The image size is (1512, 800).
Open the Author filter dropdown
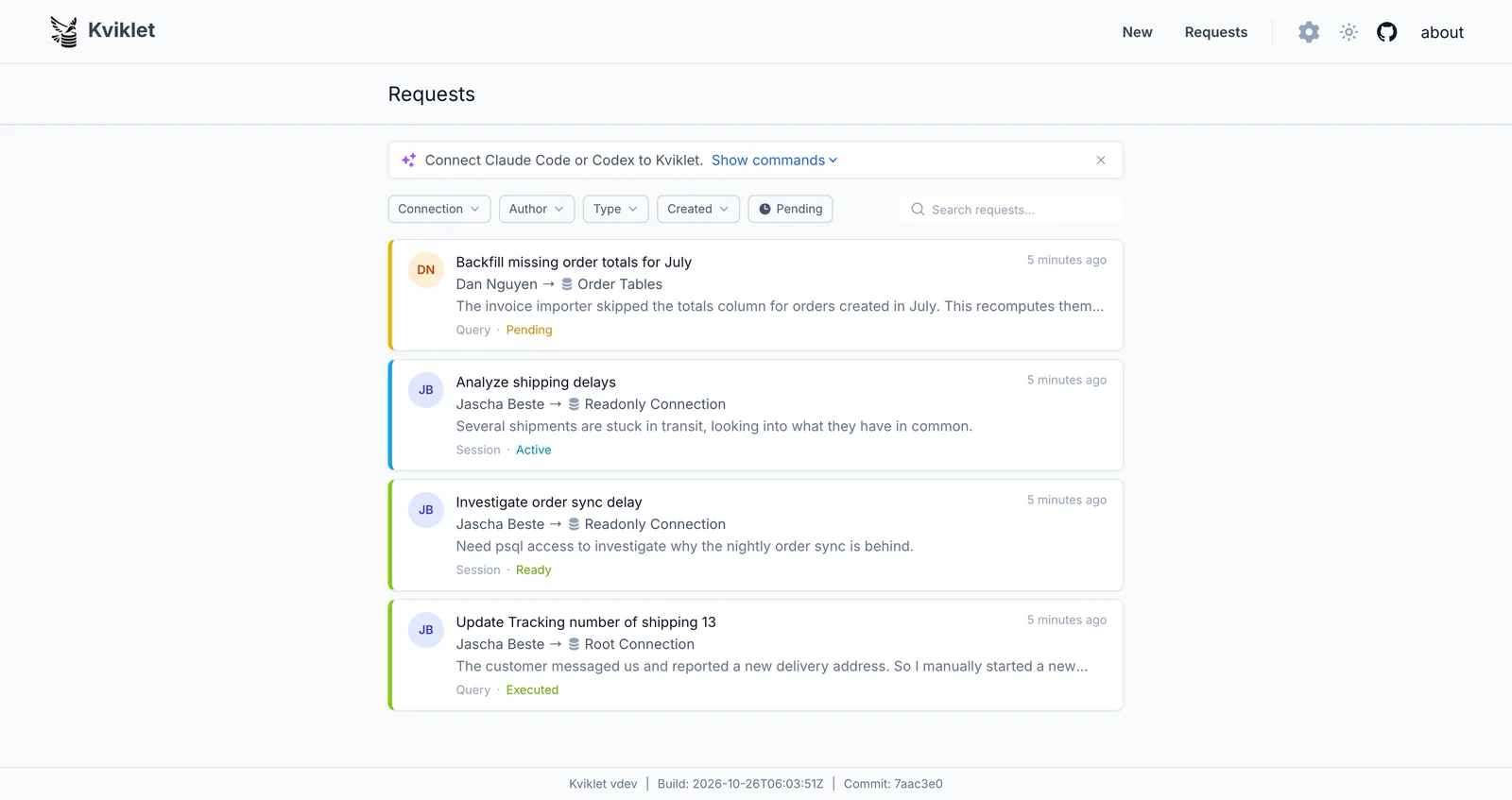click(537, 210)
